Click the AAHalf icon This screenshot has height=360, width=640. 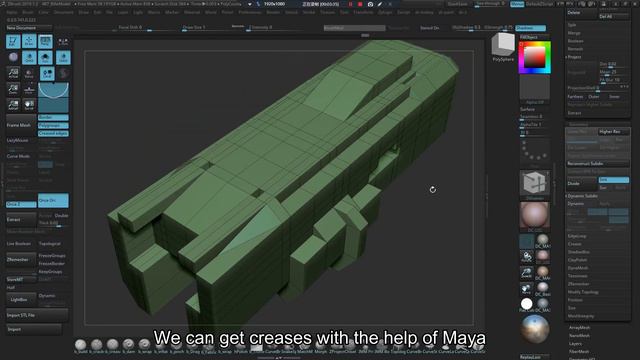pyautogui.click(x=13, y=105)
